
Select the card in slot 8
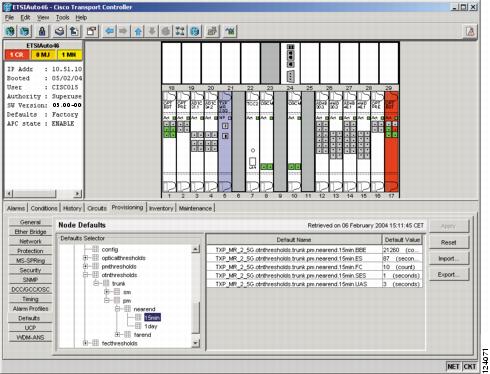pos(266,142)
